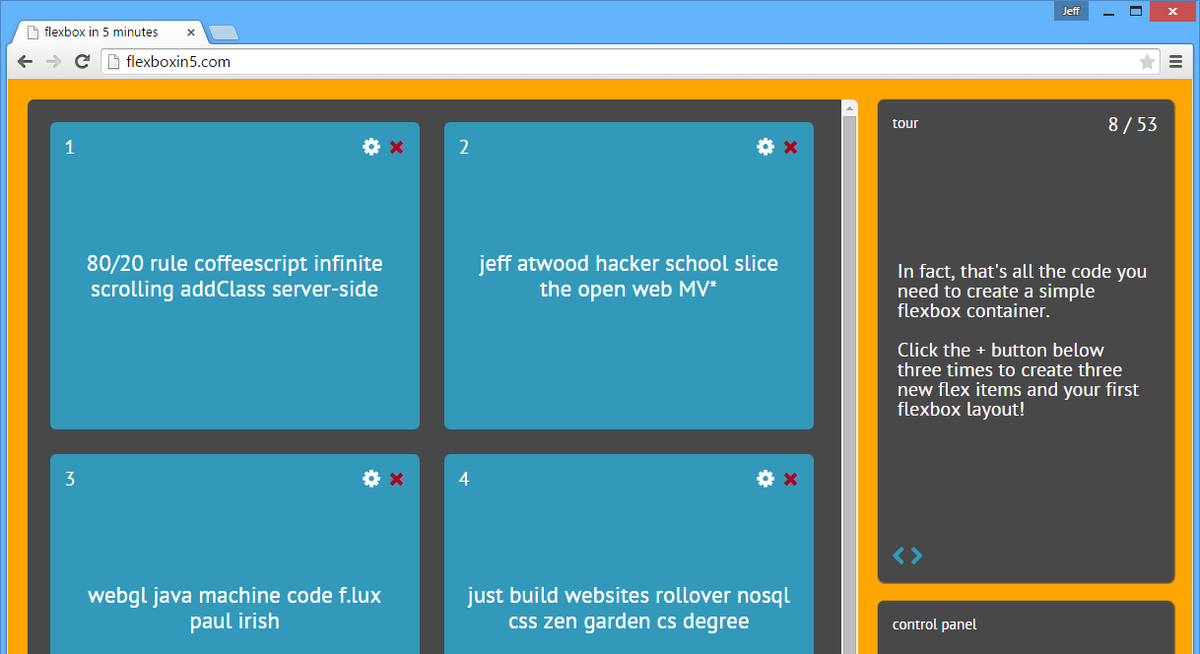This screenshot has width=1200, height=654.
Task: Open settings gear on flex item 4
Action: (765, 479)
